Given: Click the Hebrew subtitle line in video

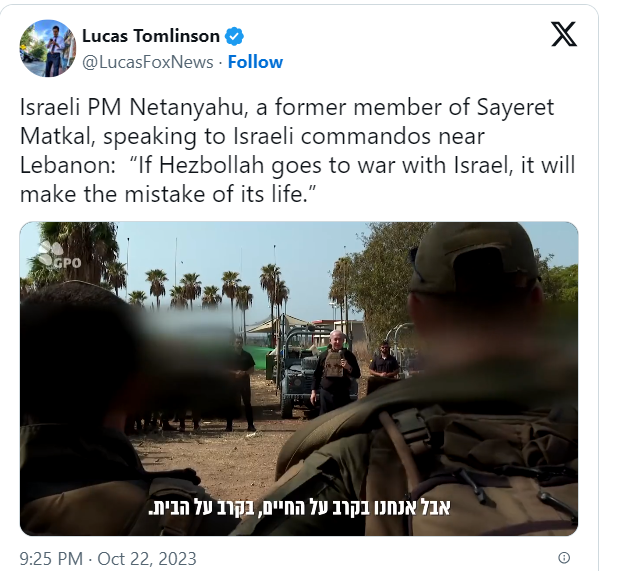Looking at the screenshot, I should coord(299,507).
